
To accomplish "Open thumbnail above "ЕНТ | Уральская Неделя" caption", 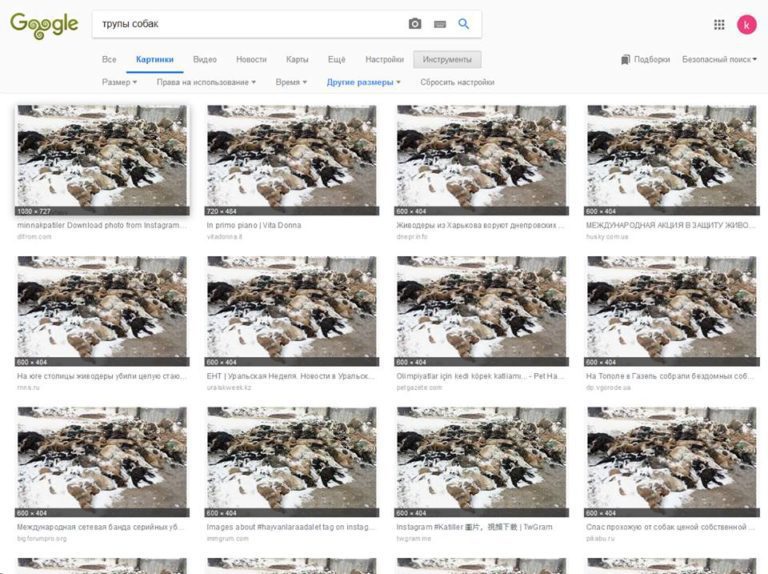I will (291, 311).
